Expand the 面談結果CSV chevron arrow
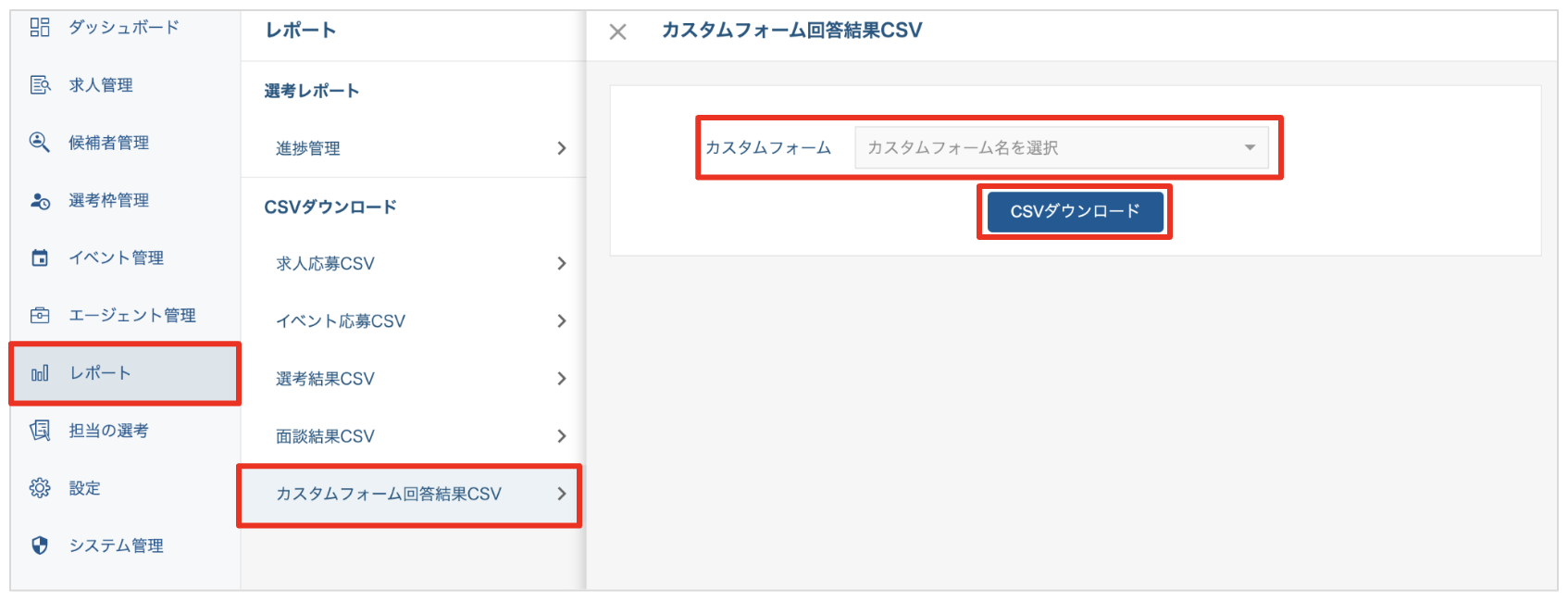 [x=561, y=436]
